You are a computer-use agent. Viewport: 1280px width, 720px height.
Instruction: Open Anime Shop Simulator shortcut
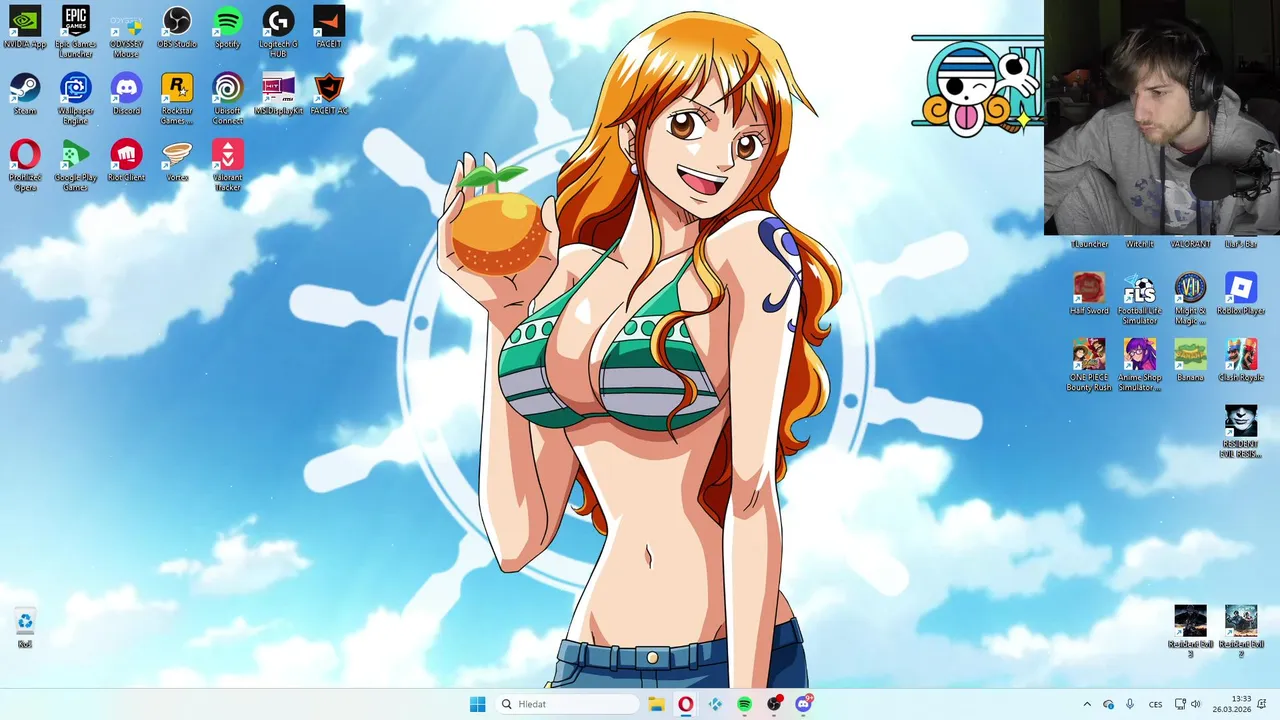1140,365
